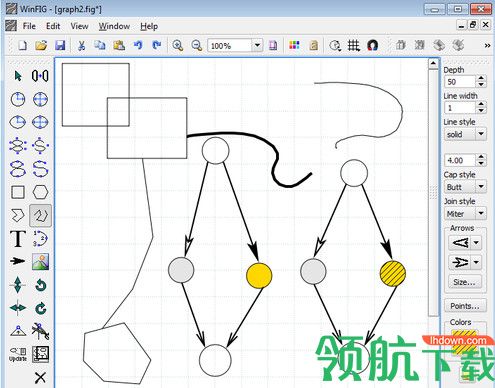Copy selection with the copy icon
The image size is (495, 388).
[x=99, y=45]
